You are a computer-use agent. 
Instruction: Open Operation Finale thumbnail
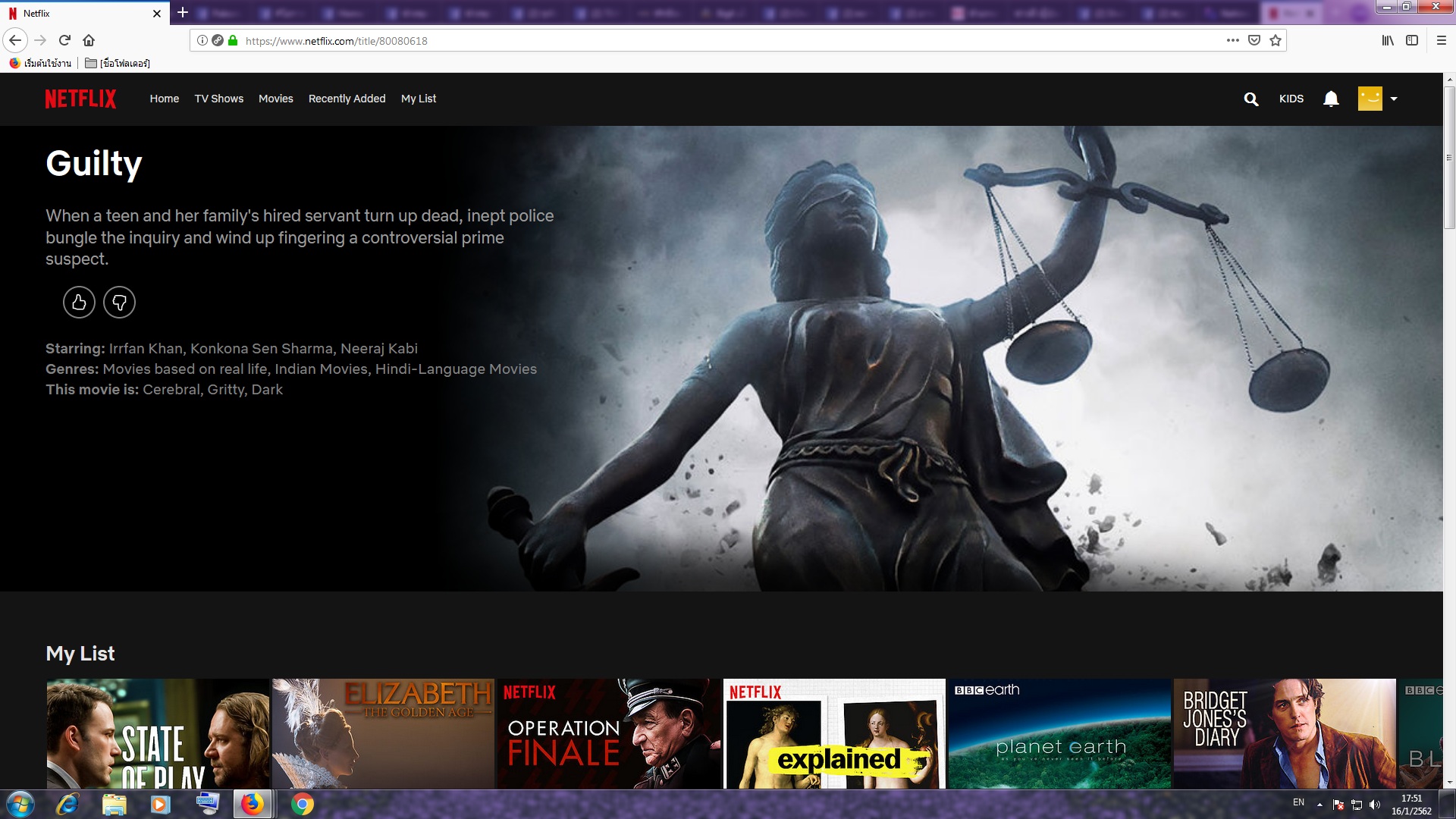(x=609, y=733)
